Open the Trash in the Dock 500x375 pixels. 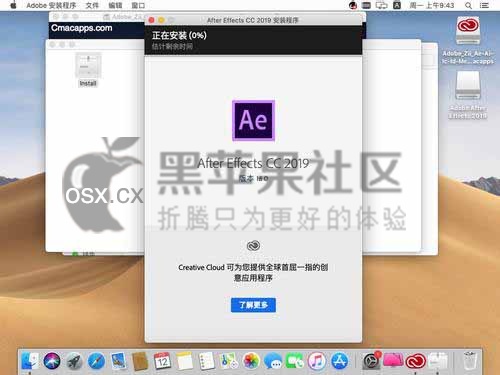point(470,360)
